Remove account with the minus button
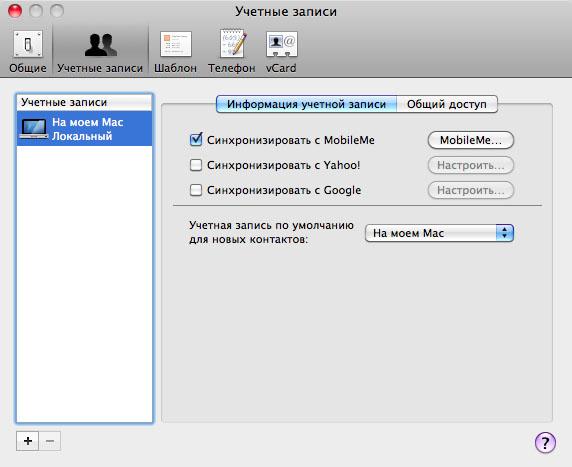 pos(50,441)
